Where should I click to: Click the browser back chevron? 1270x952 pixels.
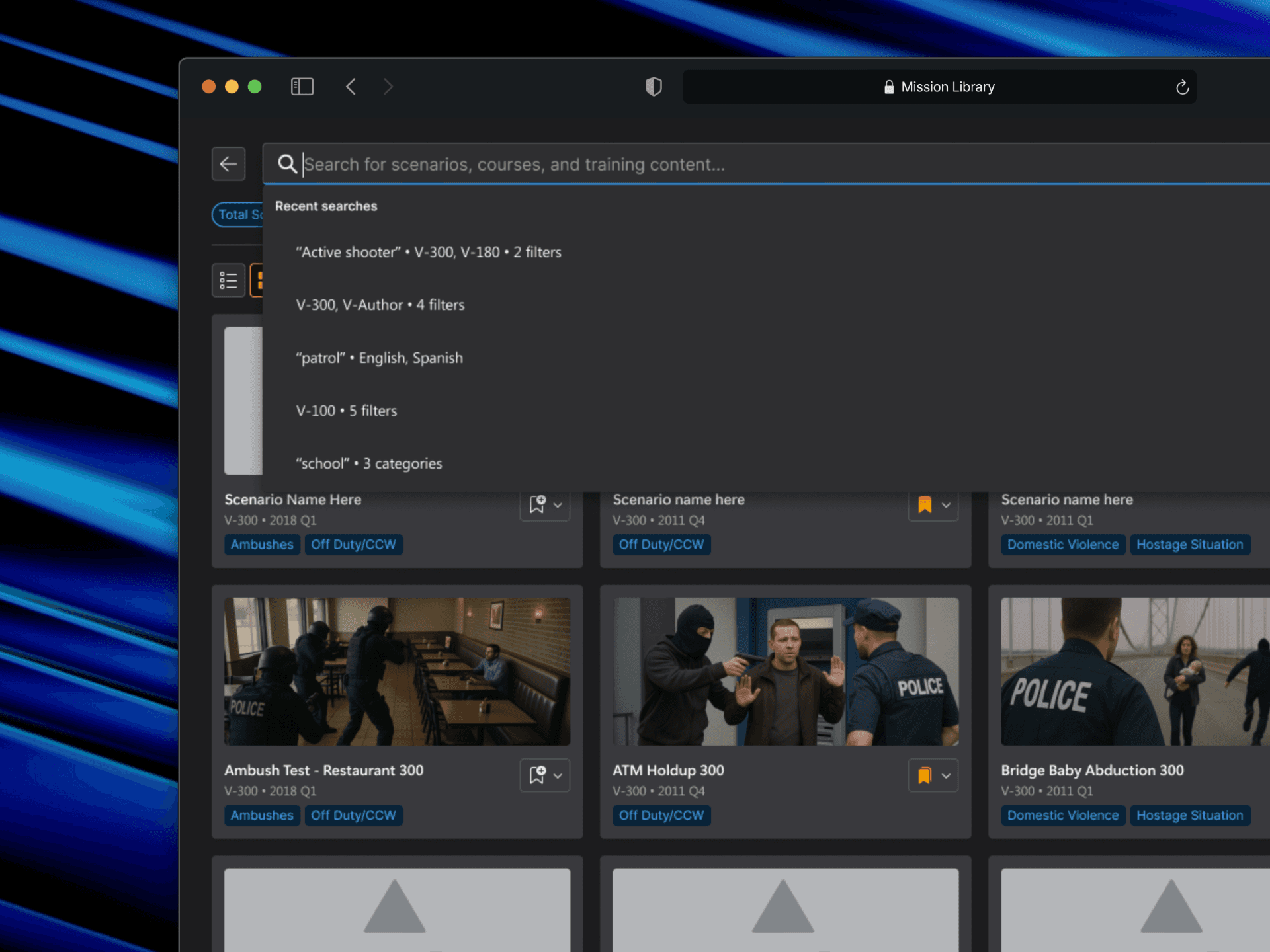[x=351, y=87]
